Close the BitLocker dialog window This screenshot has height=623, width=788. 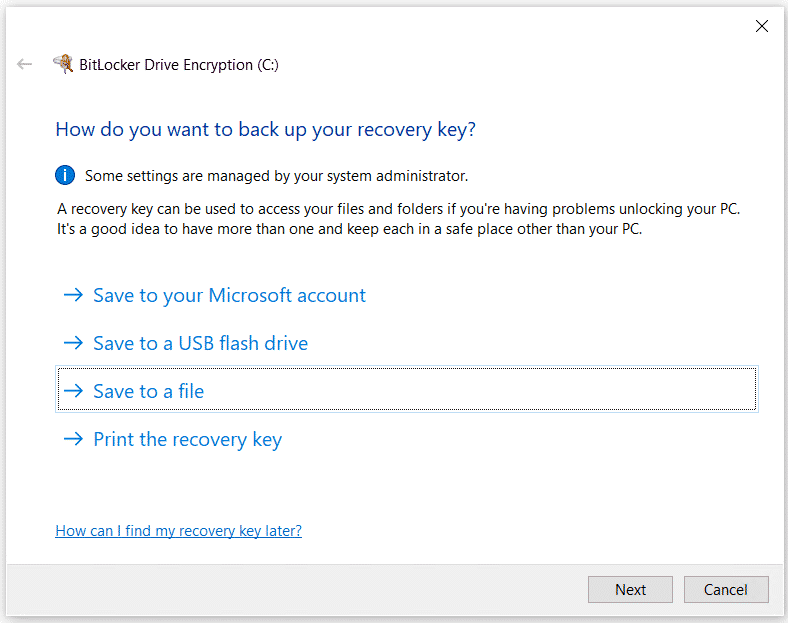click(x=762, y=26)
